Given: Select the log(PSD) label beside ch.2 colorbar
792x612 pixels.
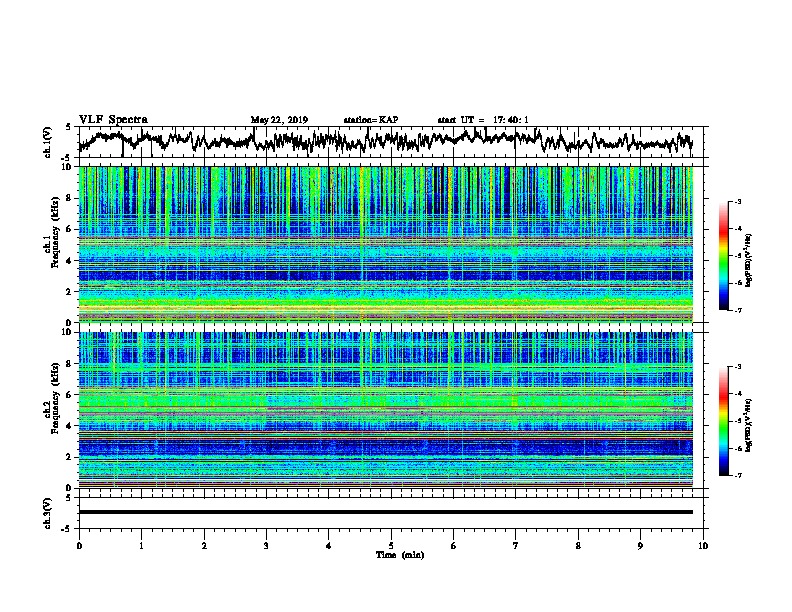Looking at the screenshot, I should click(749, 425).
